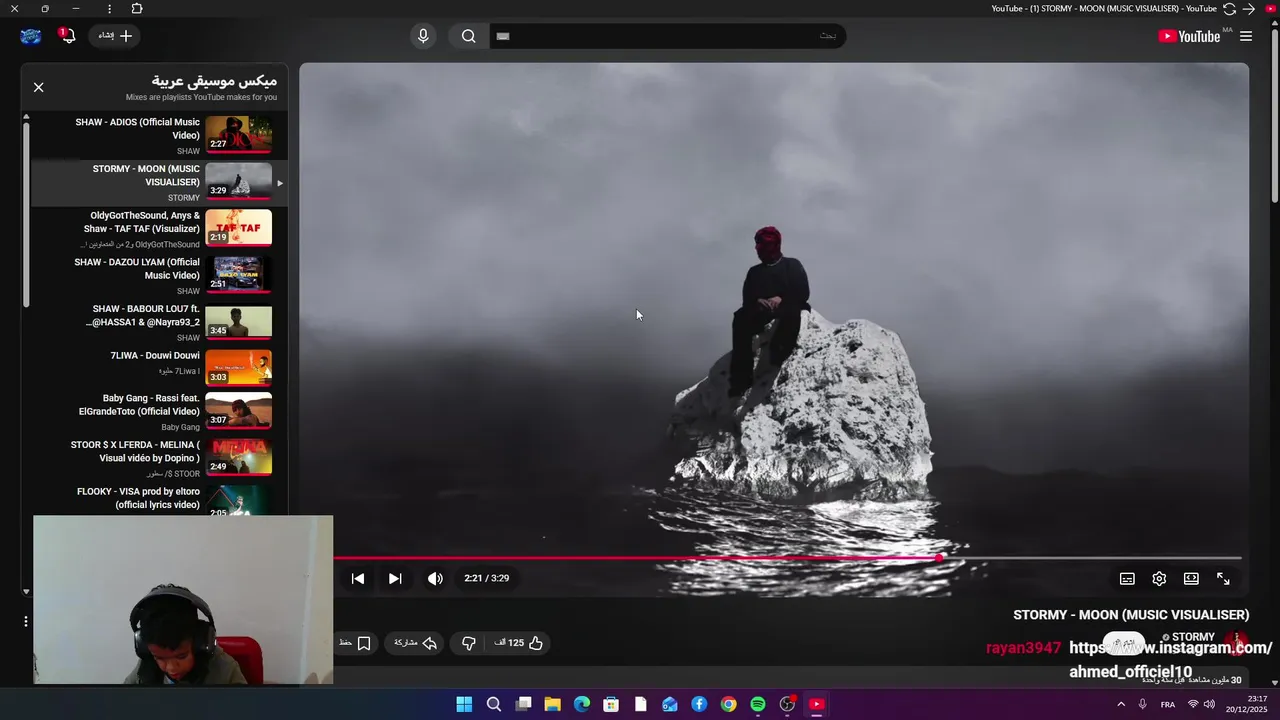Focus the YouTube search input field
The height and width of the screenshot is (720, 1280).
coord(667,36)
